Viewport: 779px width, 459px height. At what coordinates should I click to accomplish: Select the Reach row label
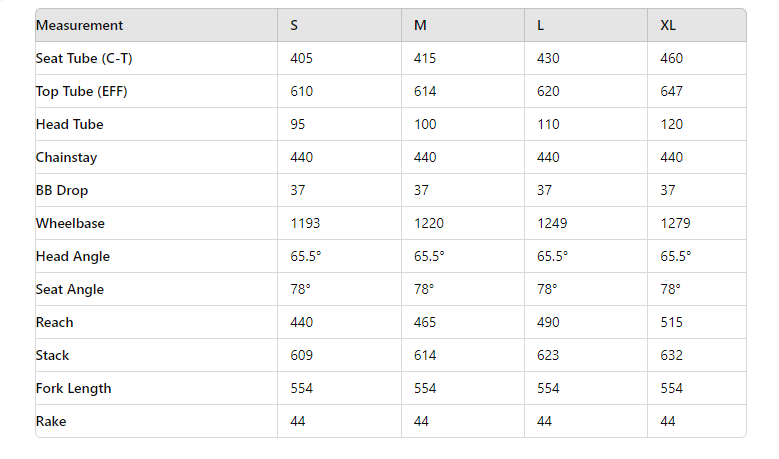pos(55,323)
